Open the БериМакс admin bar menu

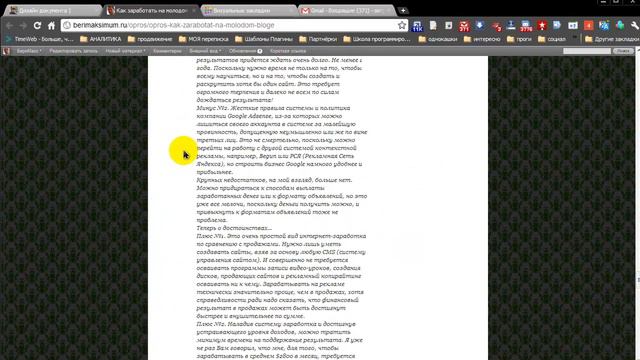click(x=29, y=51)
